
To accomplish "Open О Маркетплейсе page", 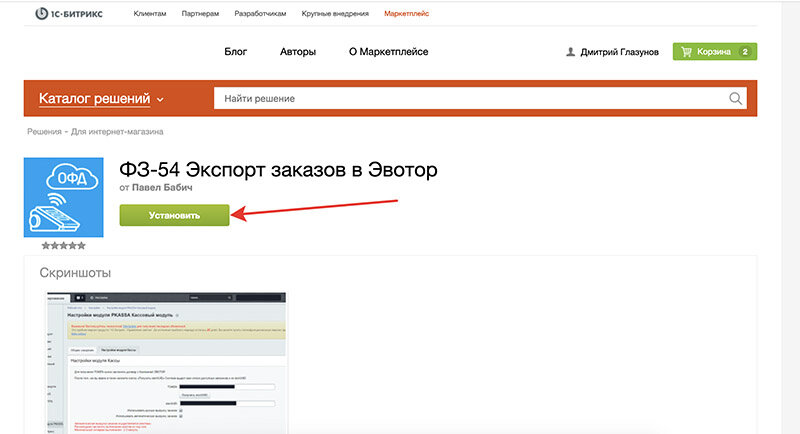I will tap(389, 52).
